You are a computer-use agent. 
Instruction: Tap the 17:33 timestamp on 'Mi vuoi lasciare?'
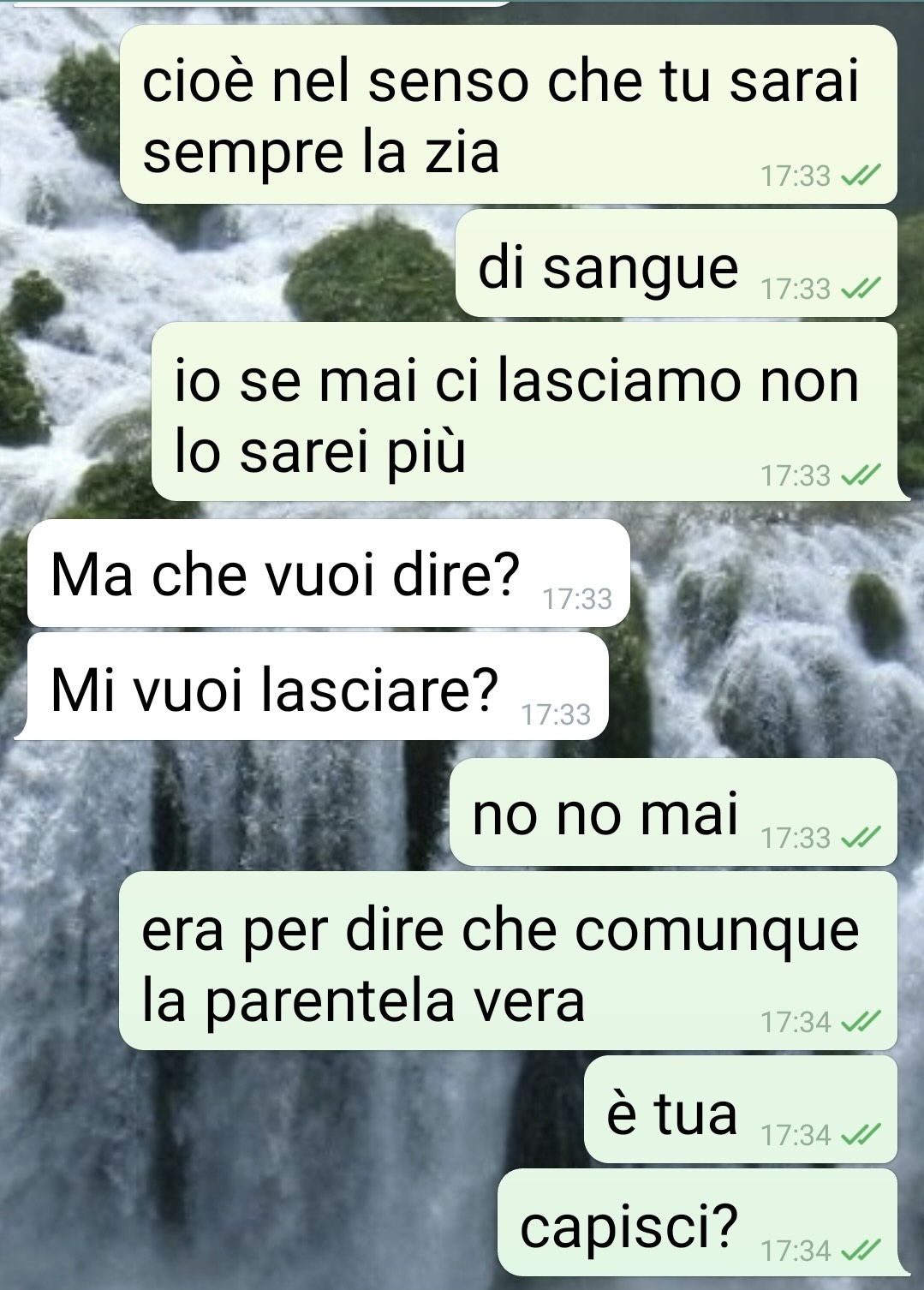556,714
